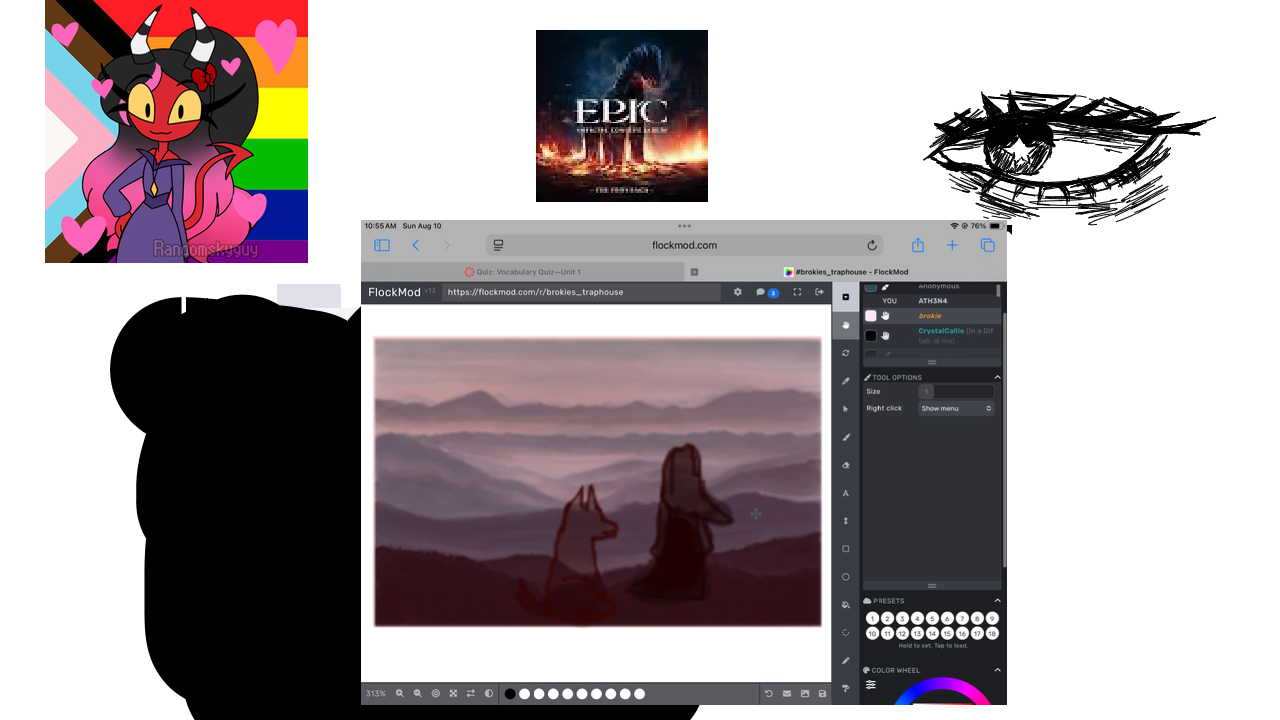Select user brokie in the user list
This screenshot has width=1280, height=720.
click(930, 316)
